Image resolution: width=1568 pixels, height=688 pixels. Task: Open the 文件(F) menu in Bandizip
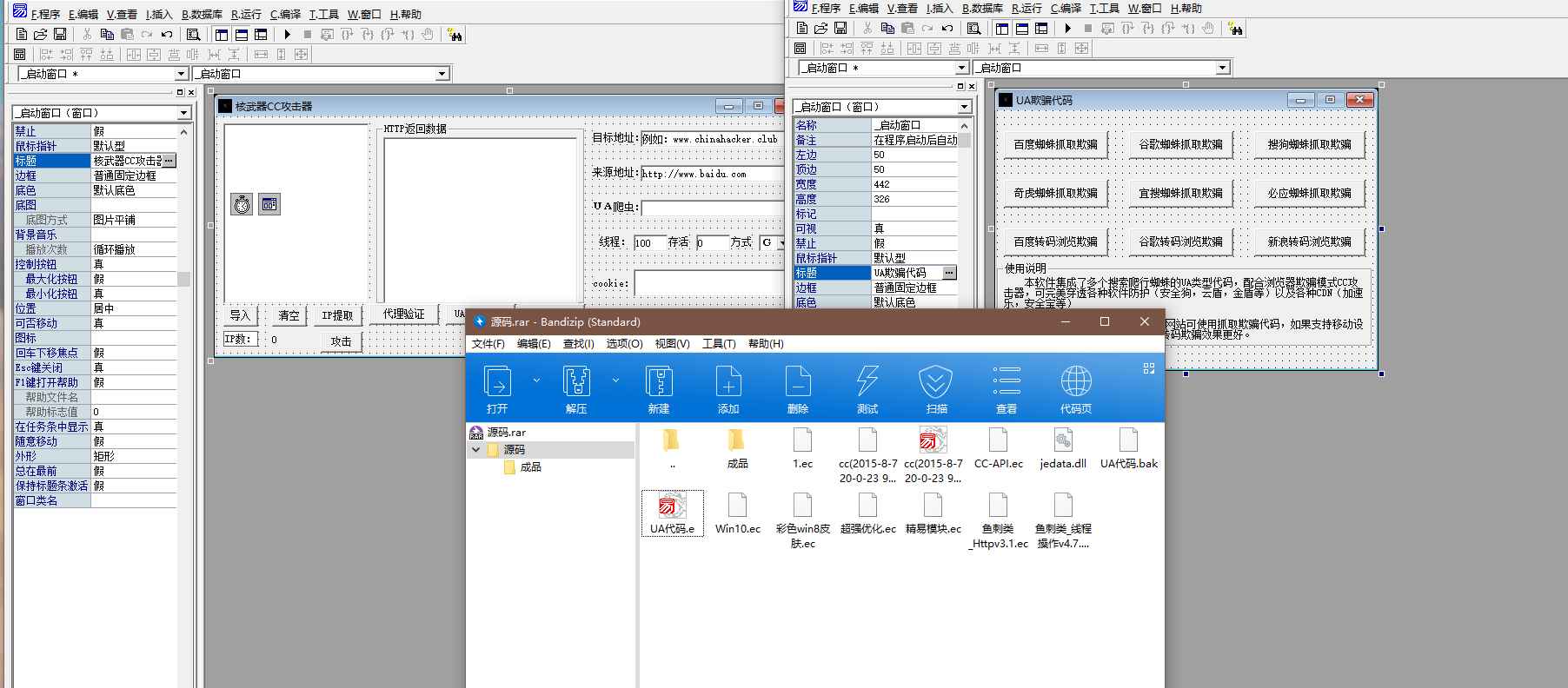[x=488, y=344]
